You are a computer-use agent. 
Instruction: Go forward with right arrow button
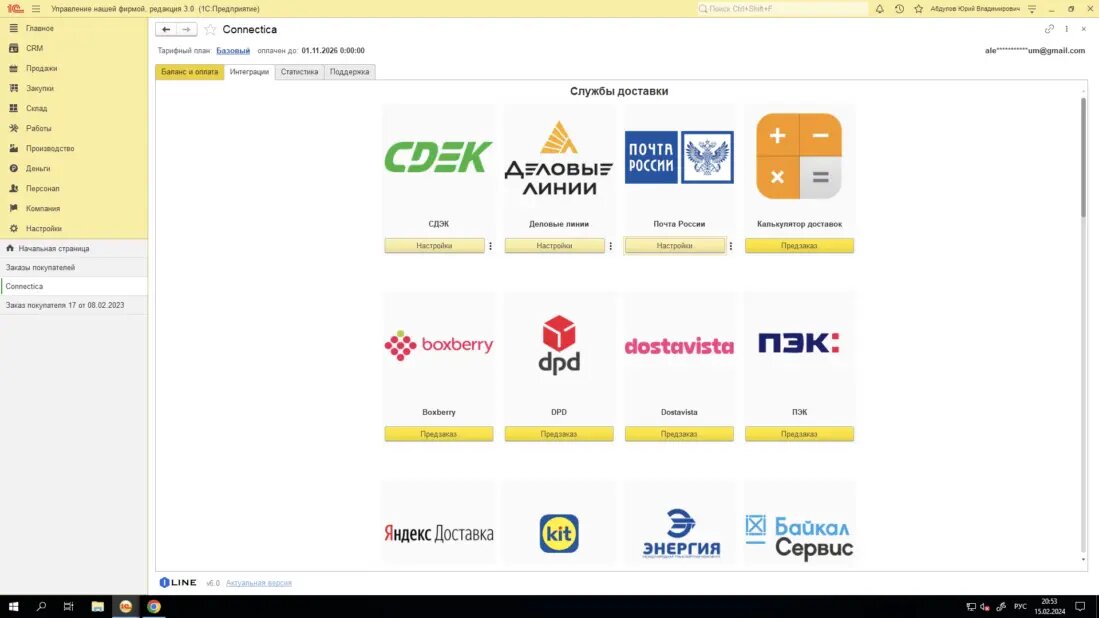186,29
